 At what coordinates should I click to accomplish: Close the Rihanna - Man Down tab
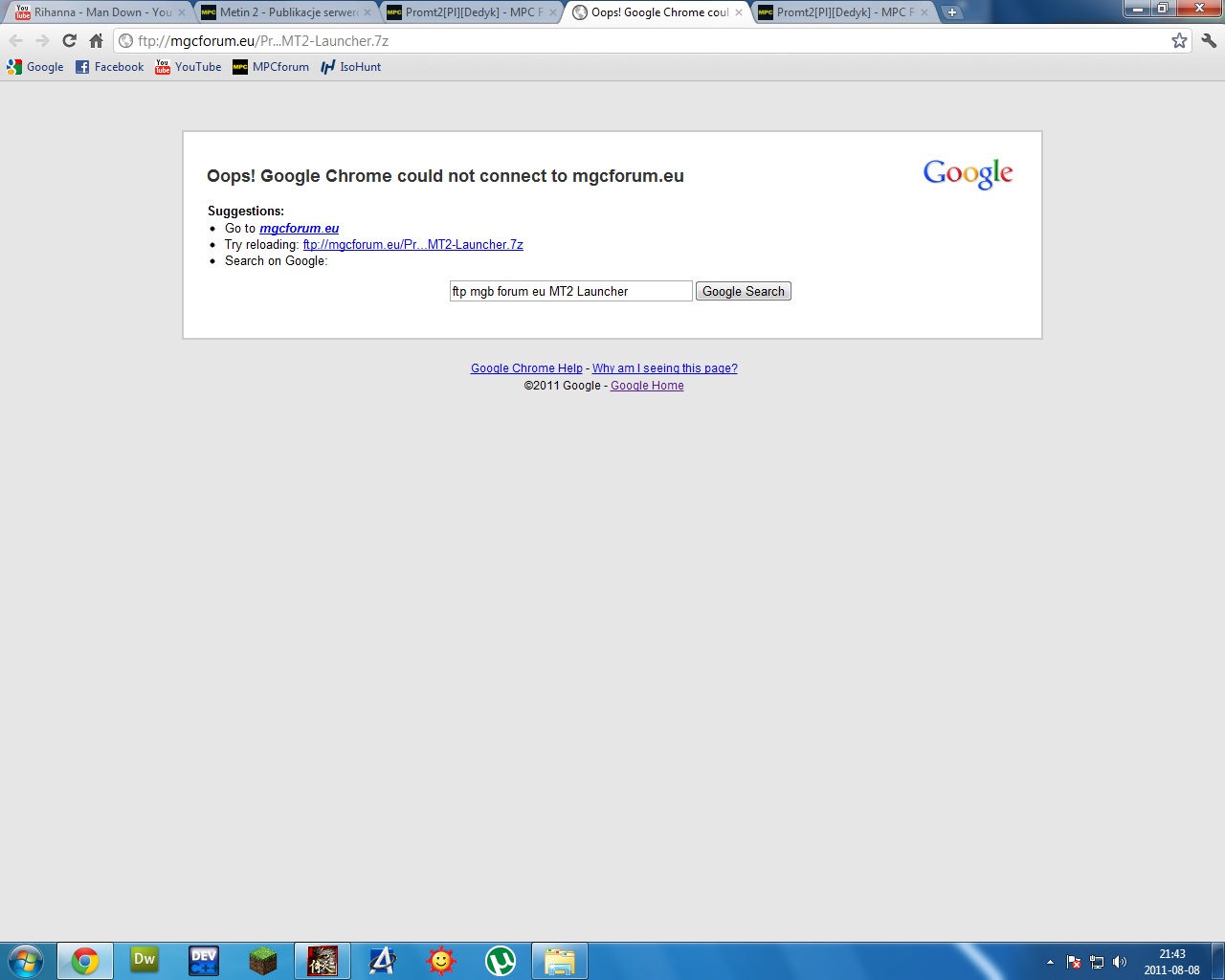coord(181,12)
